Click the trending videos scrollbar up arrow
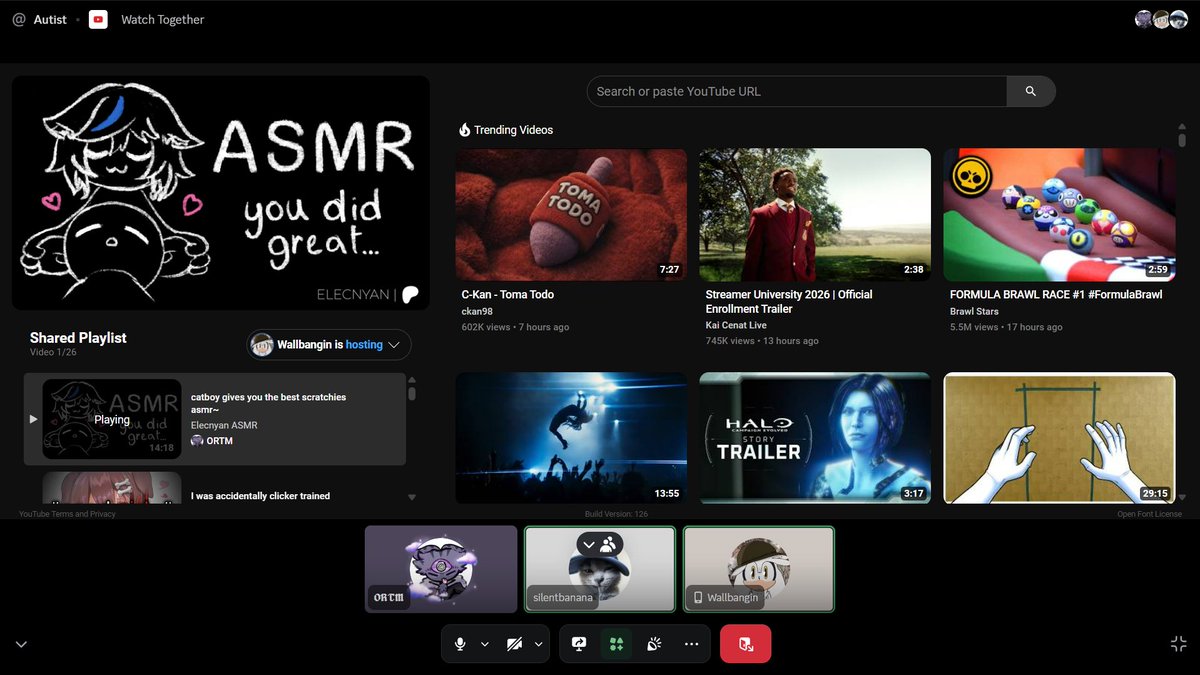Image resolution: width=1200 pixels, height=675 pixels. tap(1182, 126)
